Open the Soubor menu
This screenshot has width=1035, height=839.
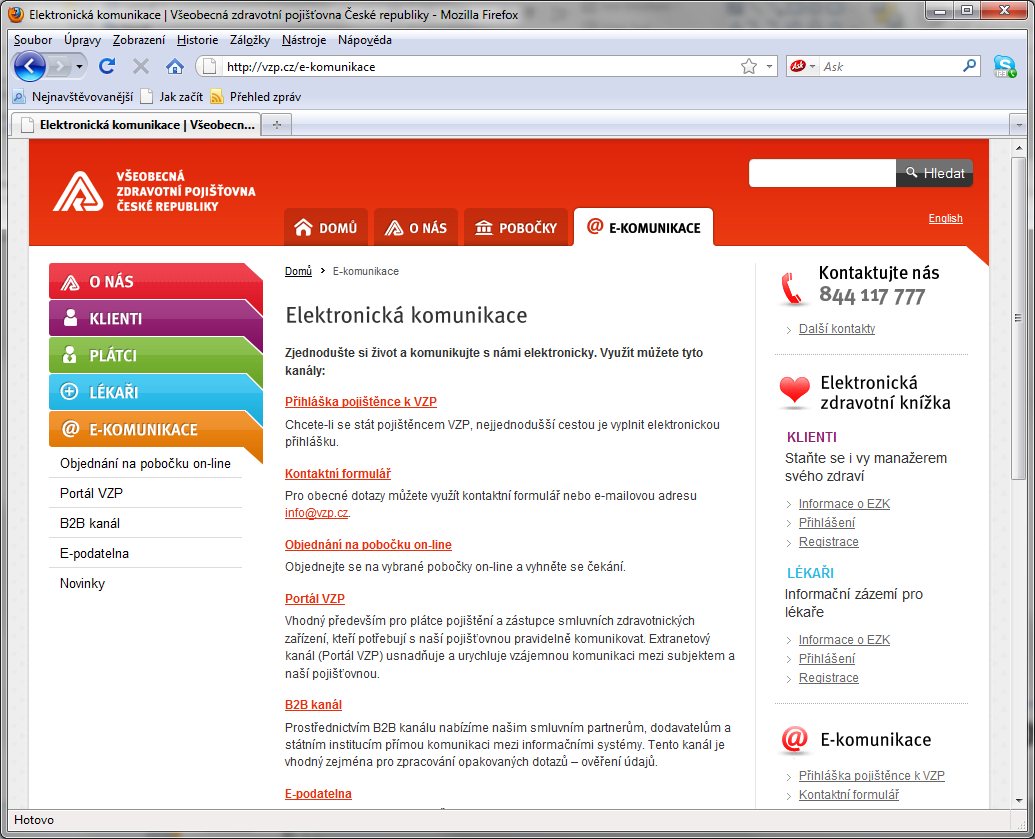[x=33, y=40]
